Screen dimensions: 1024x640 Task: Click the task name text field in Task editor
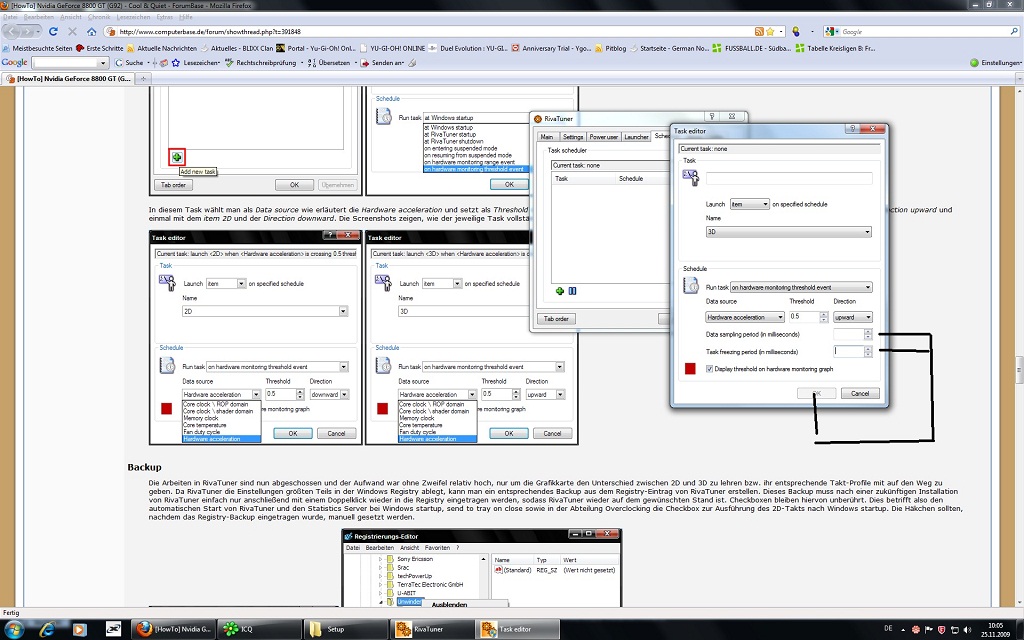789,178
